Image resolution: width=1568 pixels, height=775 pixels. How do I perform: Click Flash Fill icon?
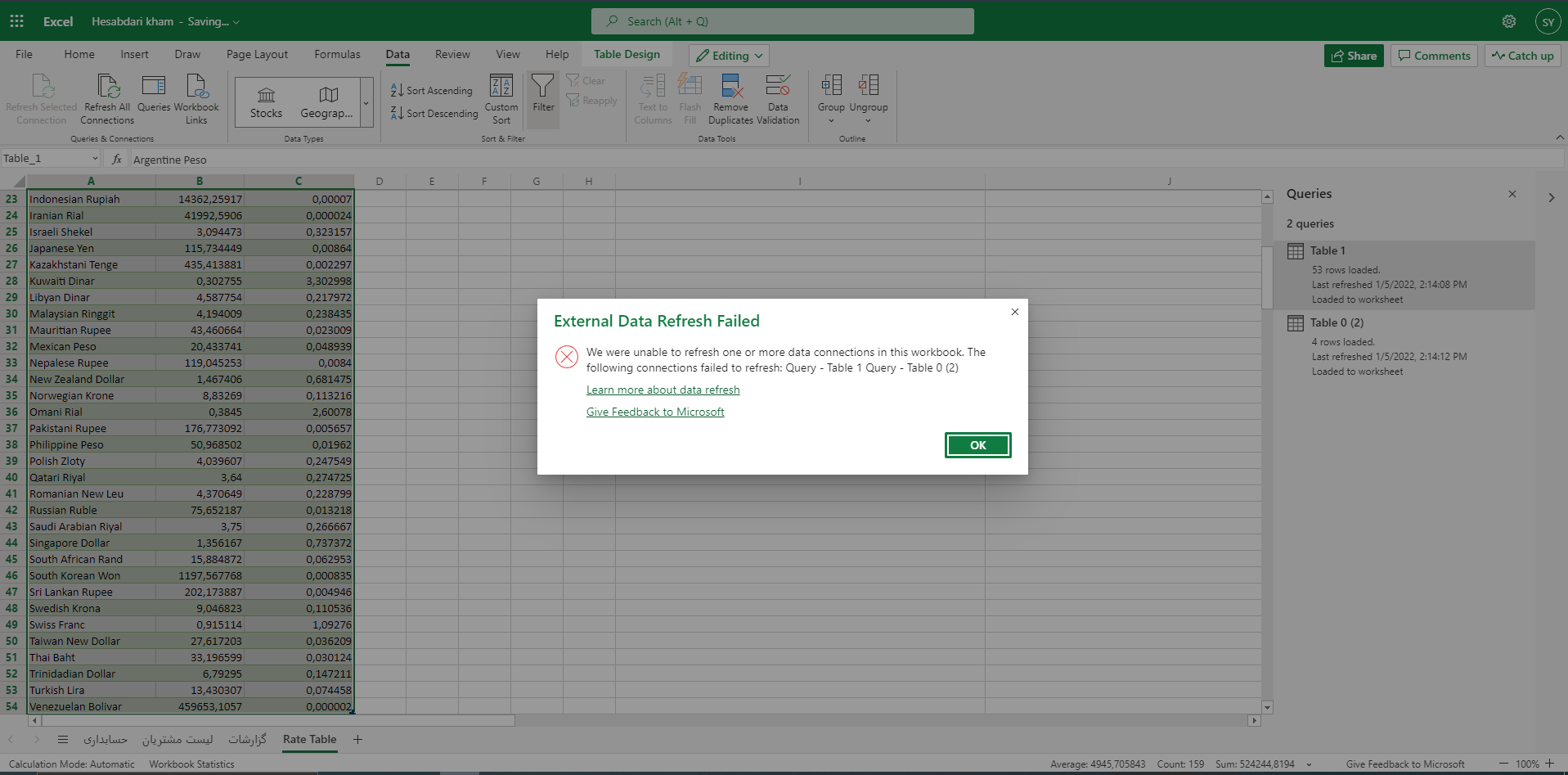click(x=690, y=86)
